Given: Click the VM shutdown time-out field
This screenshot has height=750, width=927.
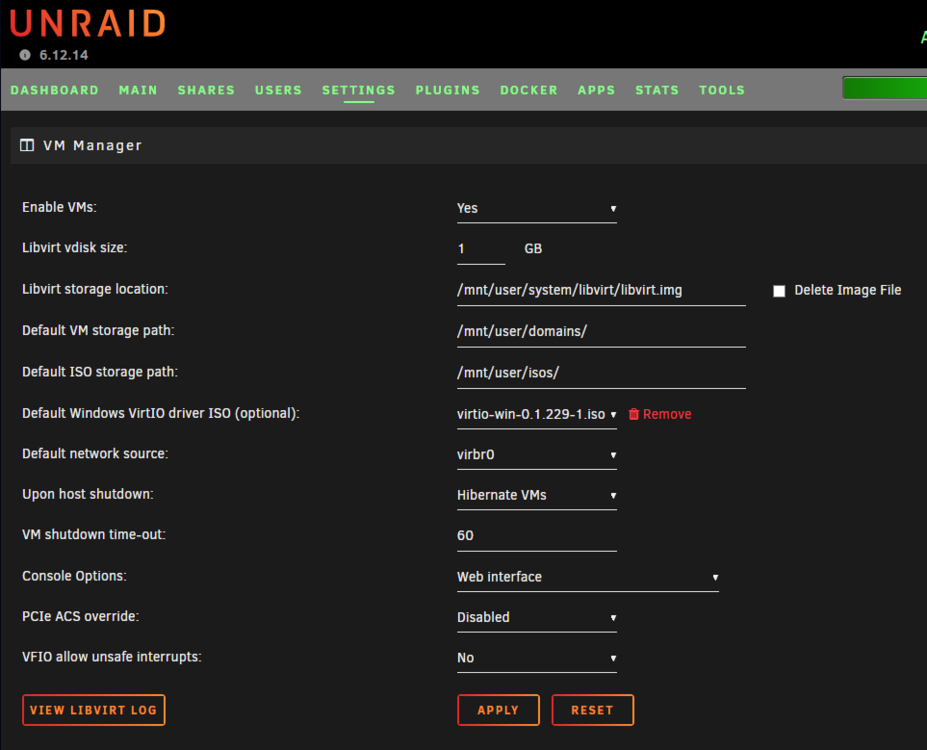Looking at the screenshot, I should point(537,536).
